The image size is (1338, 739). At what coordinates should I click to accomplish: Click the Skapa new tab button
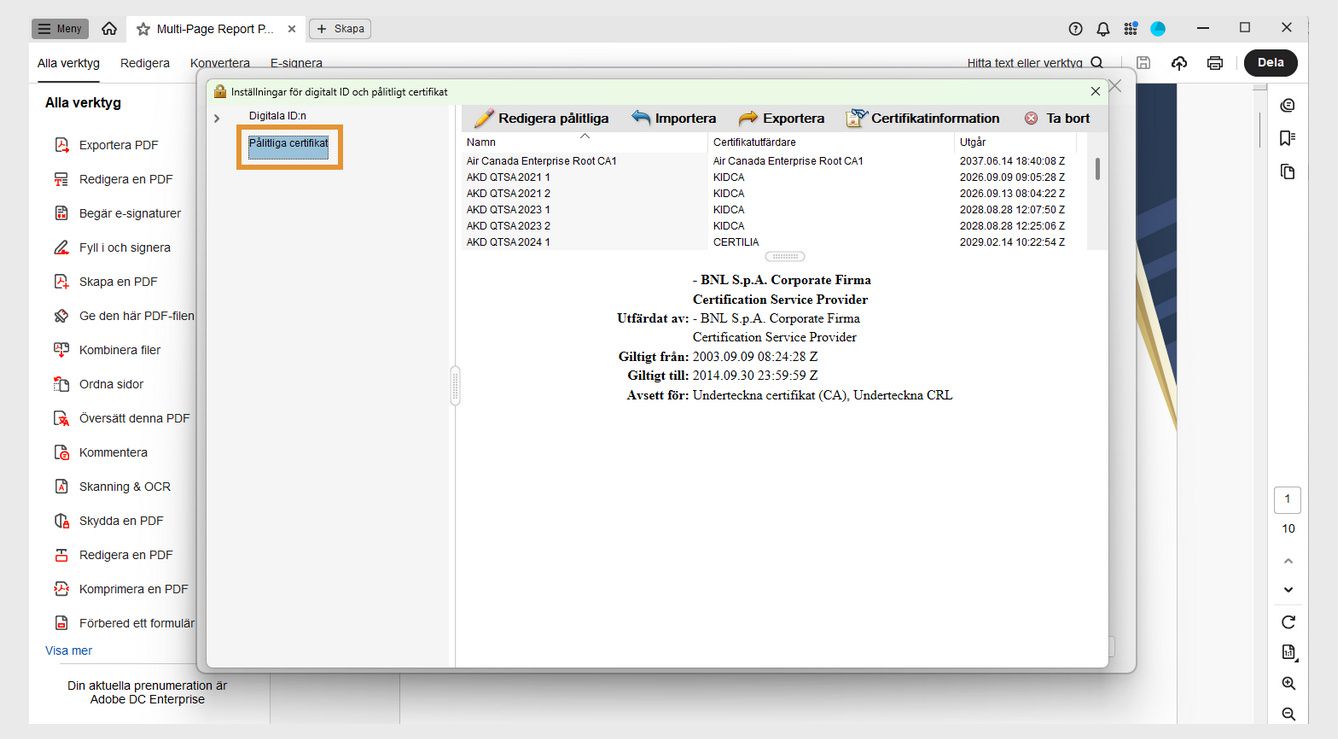point(340,29)
